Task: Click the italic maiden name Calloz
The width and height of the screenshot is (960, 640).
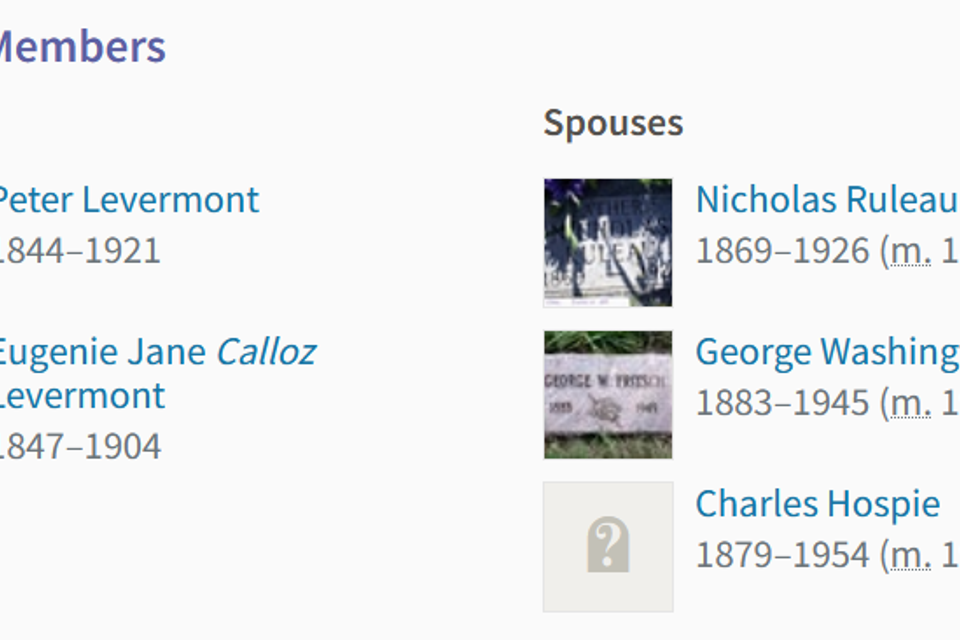Action: 266,352
